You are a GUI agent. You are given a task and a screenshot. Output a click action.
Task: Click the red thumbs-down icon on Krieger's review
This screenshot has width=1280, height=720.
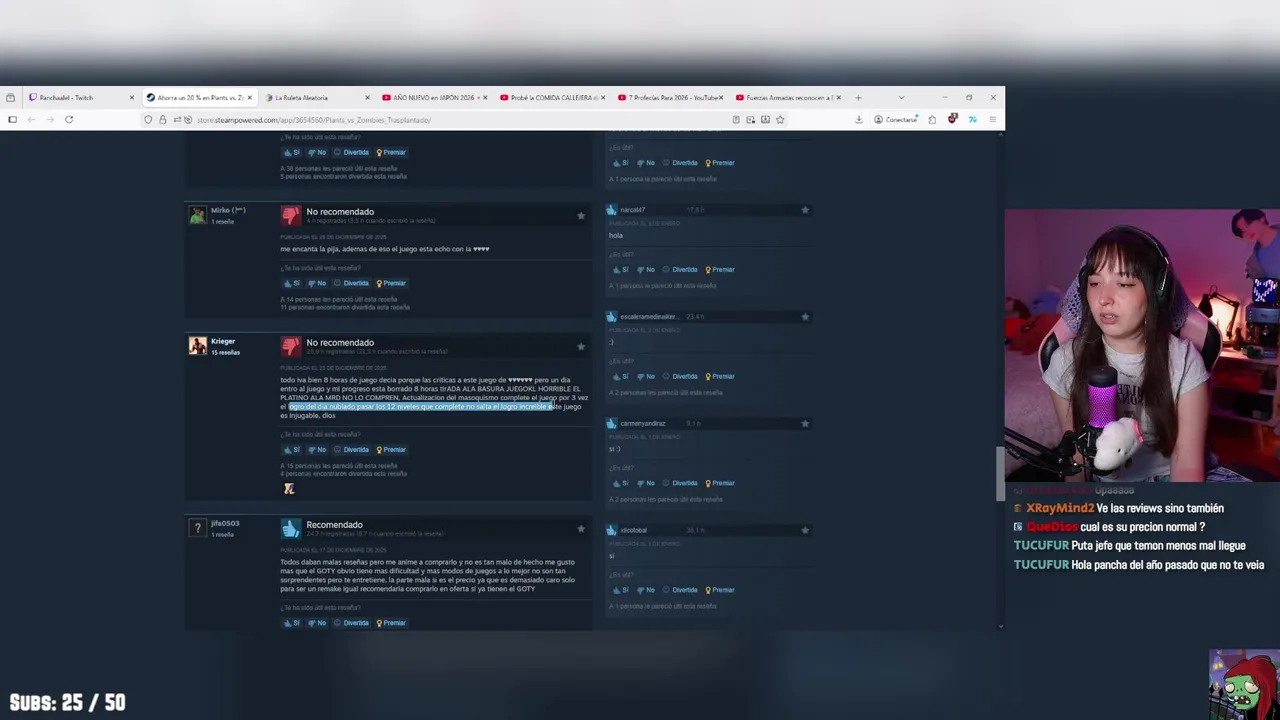[290, 346]
